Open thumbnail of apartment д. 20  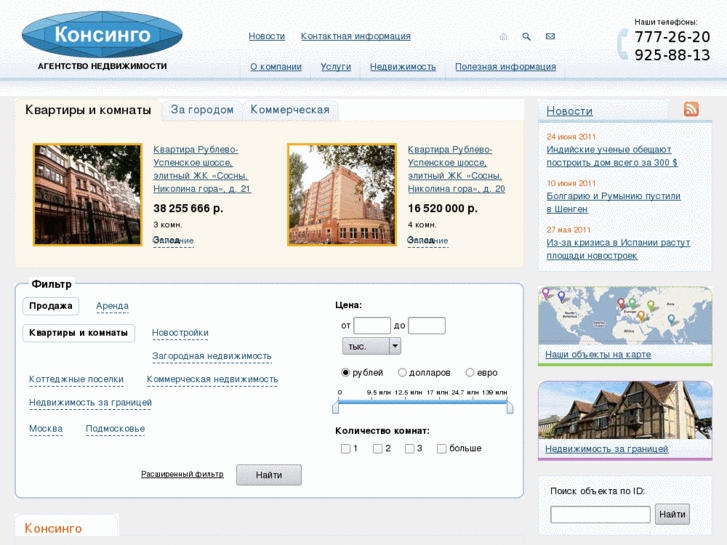[x=342, y=194]
